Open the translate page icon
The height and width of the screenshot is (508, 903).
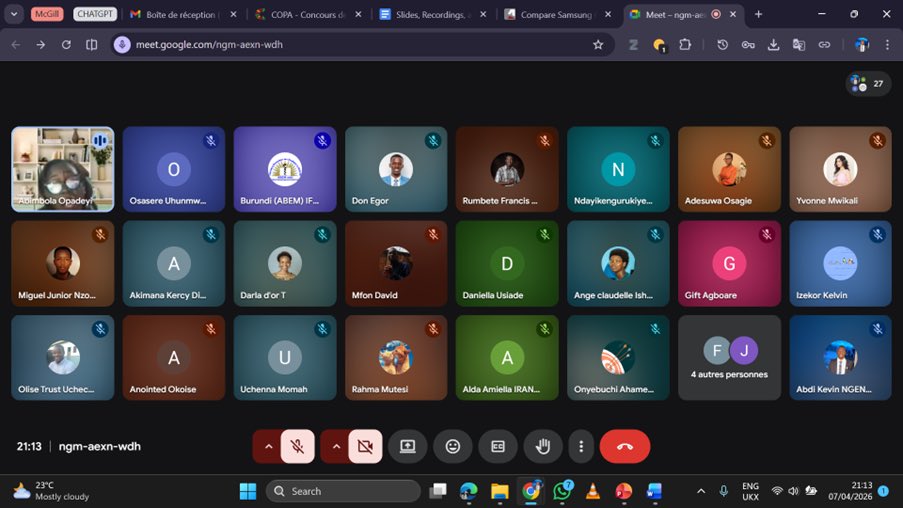(799, 44)
